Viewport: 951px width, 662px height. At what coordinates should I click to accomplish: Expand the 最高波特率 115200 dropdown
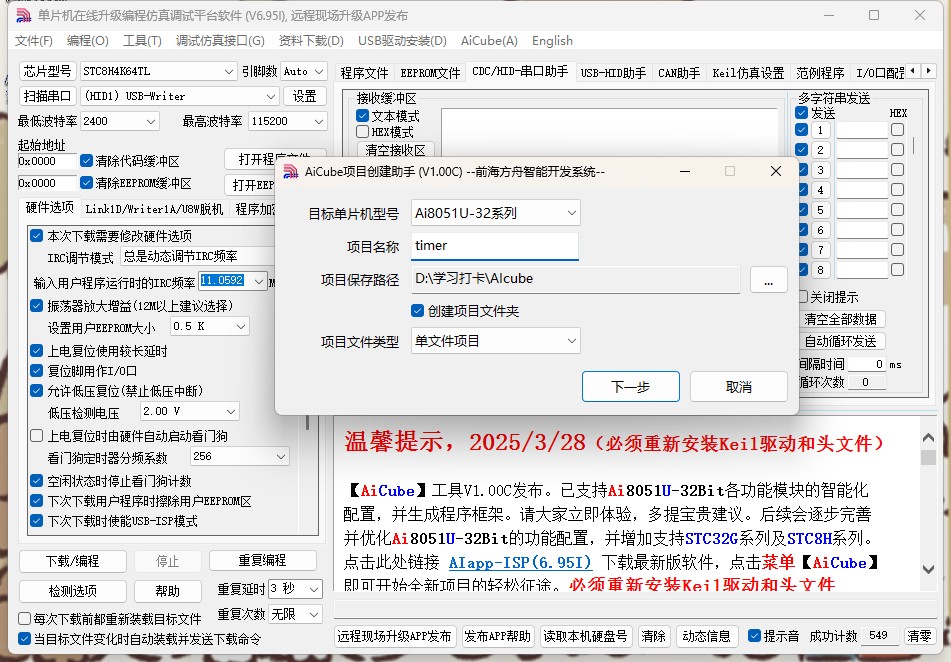[x=319, y=121]
